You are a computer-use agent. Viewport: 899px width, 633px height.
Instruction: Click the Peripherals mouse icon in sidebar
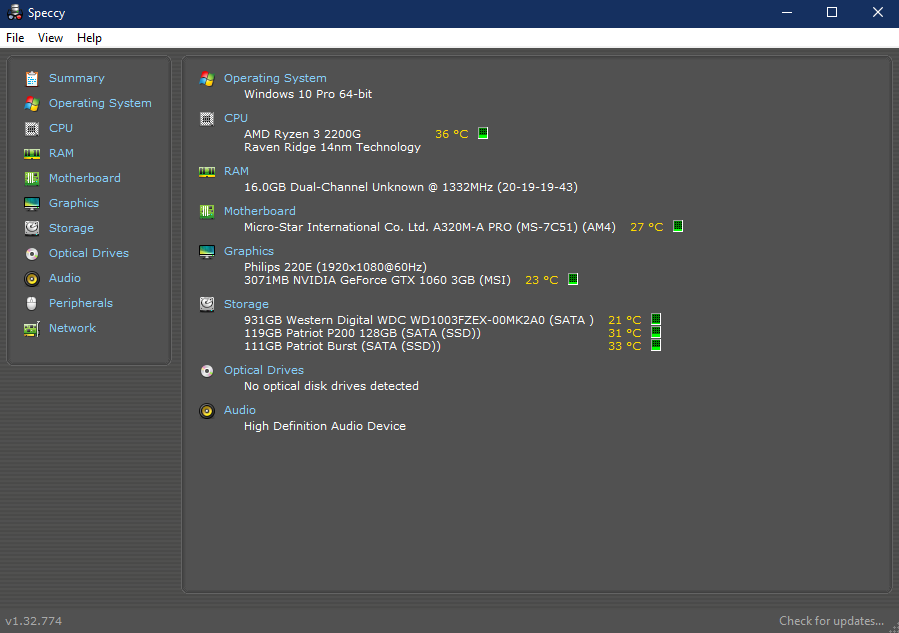point(31,303)
